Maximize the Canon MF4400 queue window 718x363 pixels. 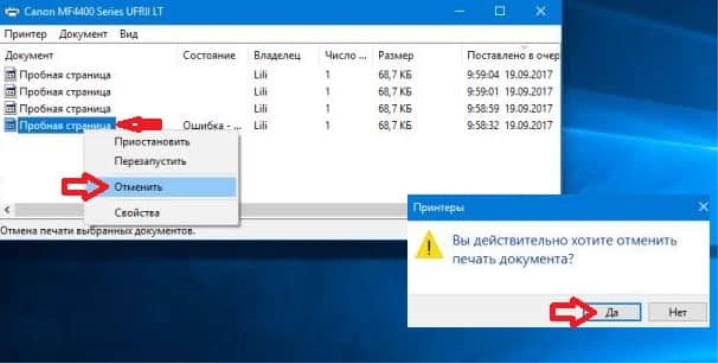click(x=500, y=11)
